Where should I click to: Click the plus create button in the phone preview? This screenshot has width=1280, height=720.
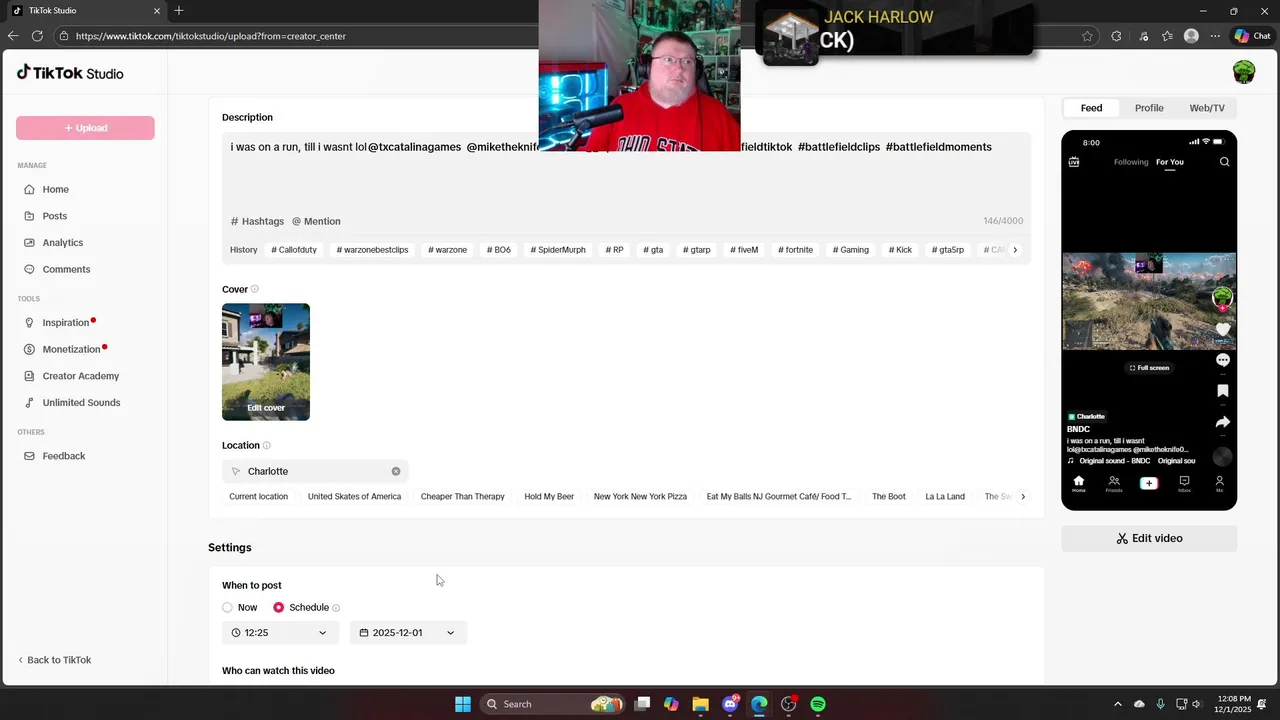(x=1149, y=483)
